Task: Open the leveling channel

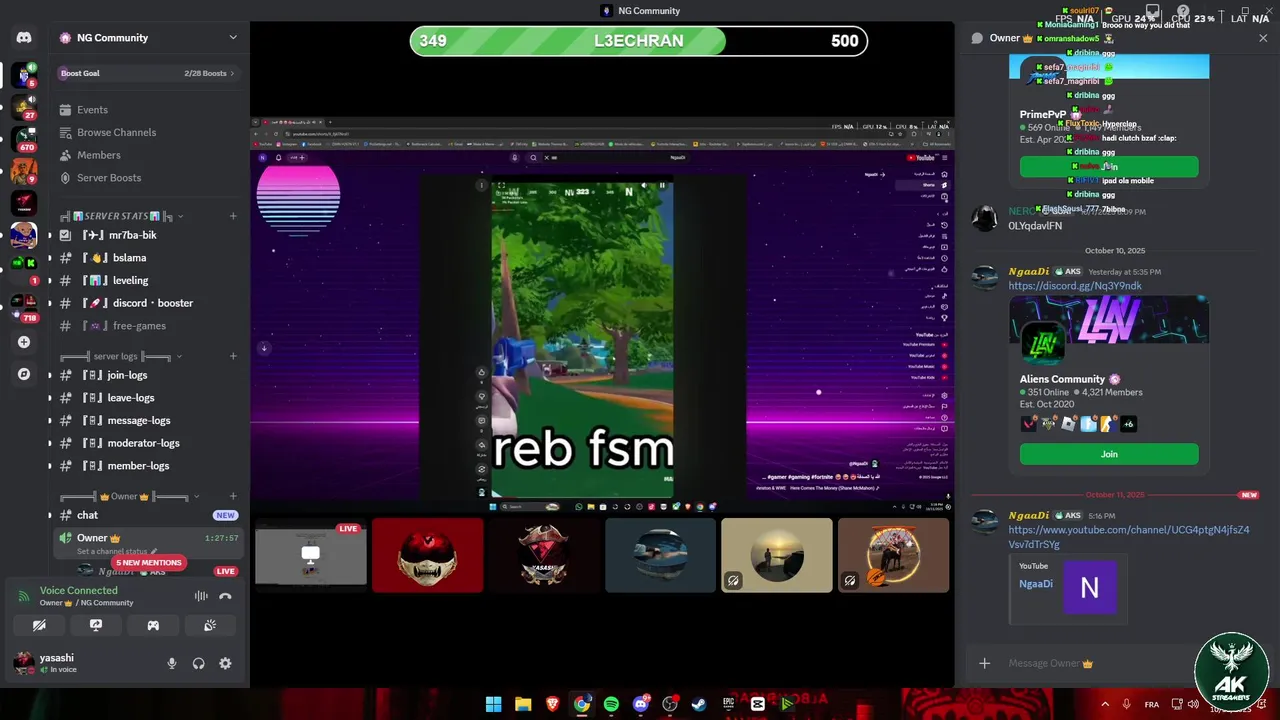Action: click(x=148, y=281)
